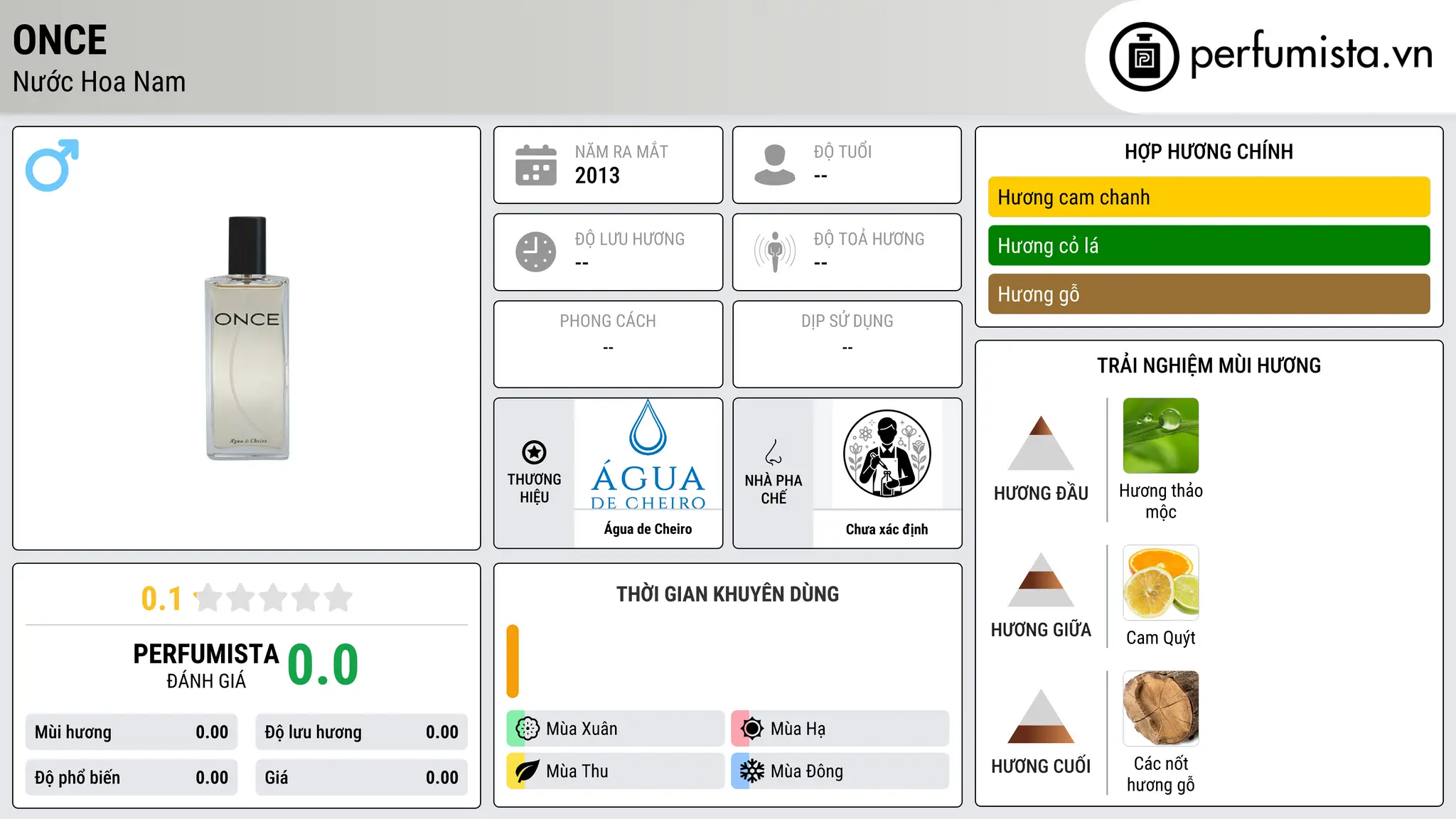This screenshot has width=1456, height=819.
Task: Click the five-star rating row
Action: pos(274,598)
